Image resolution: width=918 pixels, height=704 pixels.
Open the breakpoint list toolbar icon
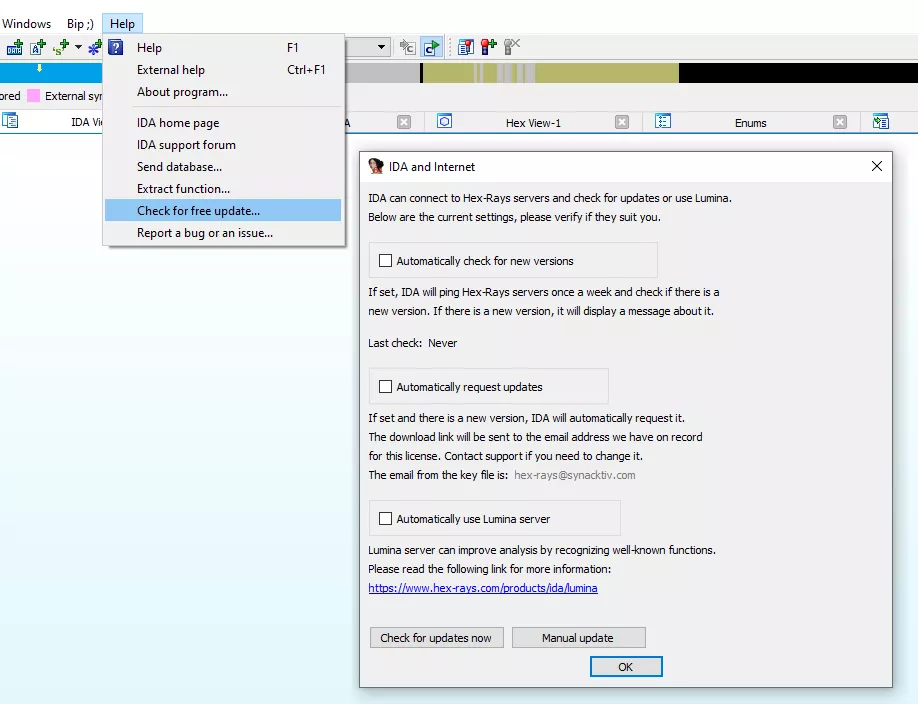tap(466, 47)
